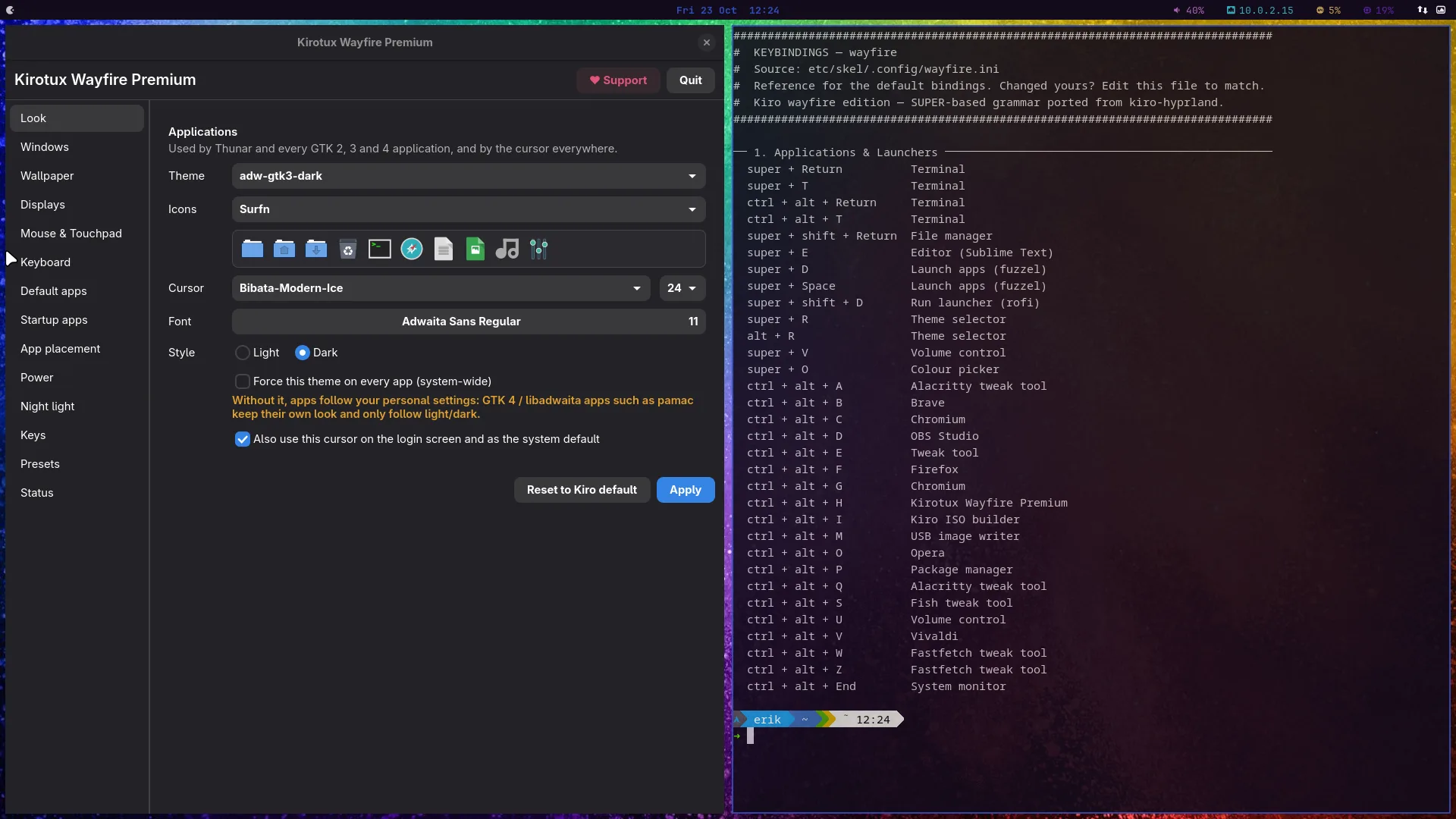Click the clock date in top bar

click(727, 11)
